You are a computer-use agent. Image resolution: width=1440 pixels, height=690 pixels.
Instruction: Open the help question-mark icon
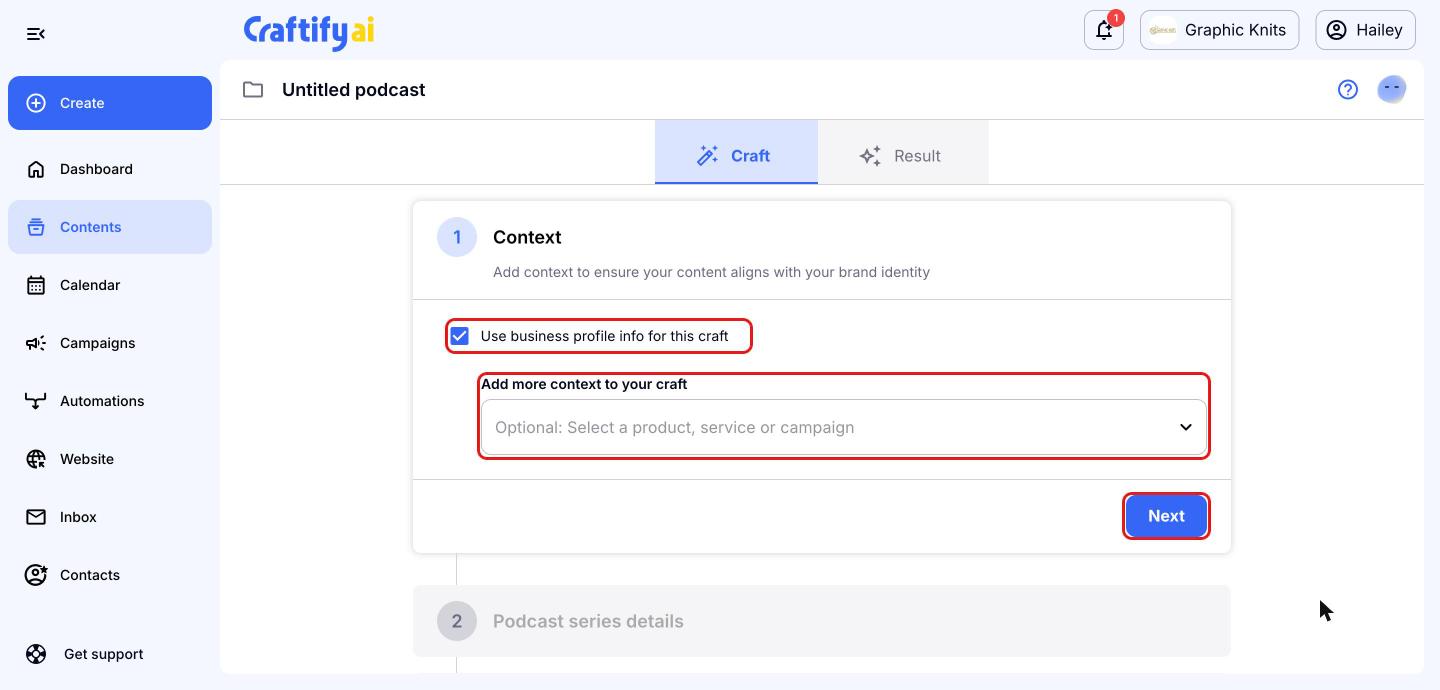pyautogui.click(x=1348, y=90)
